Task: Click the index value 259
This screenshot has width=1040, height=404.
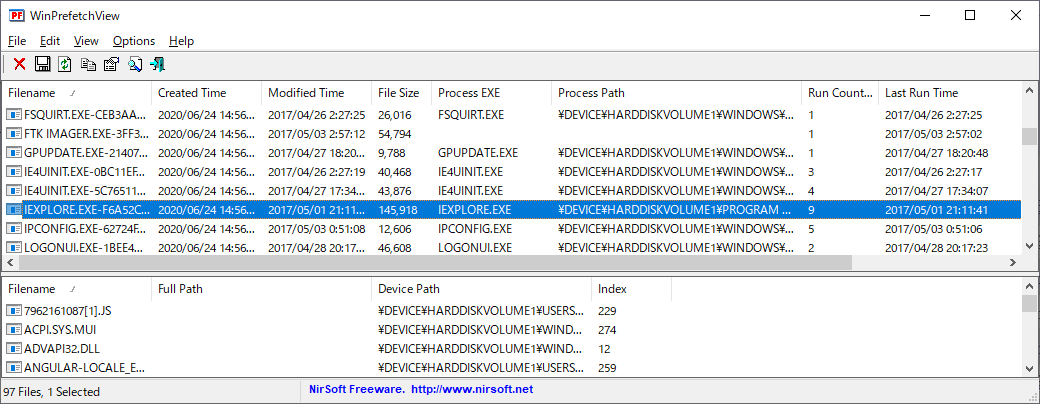Action: [x=607, y=368]
